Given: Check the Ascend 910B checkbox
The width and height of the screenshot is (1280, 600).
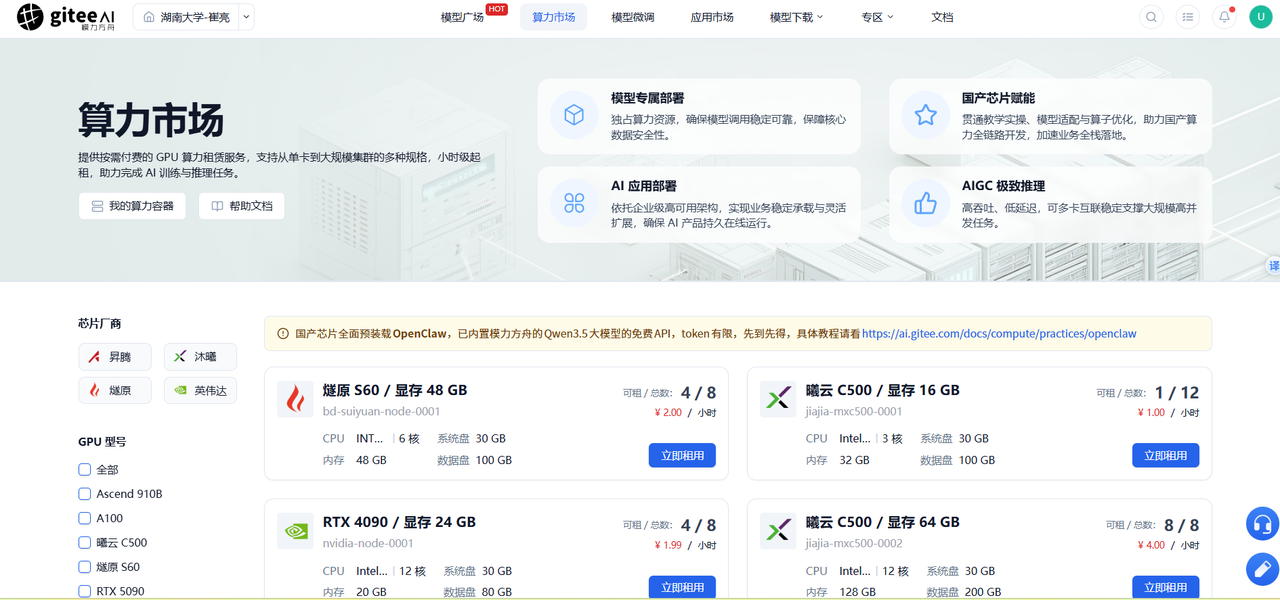Looking at the screenshot, I should [84, 494].
